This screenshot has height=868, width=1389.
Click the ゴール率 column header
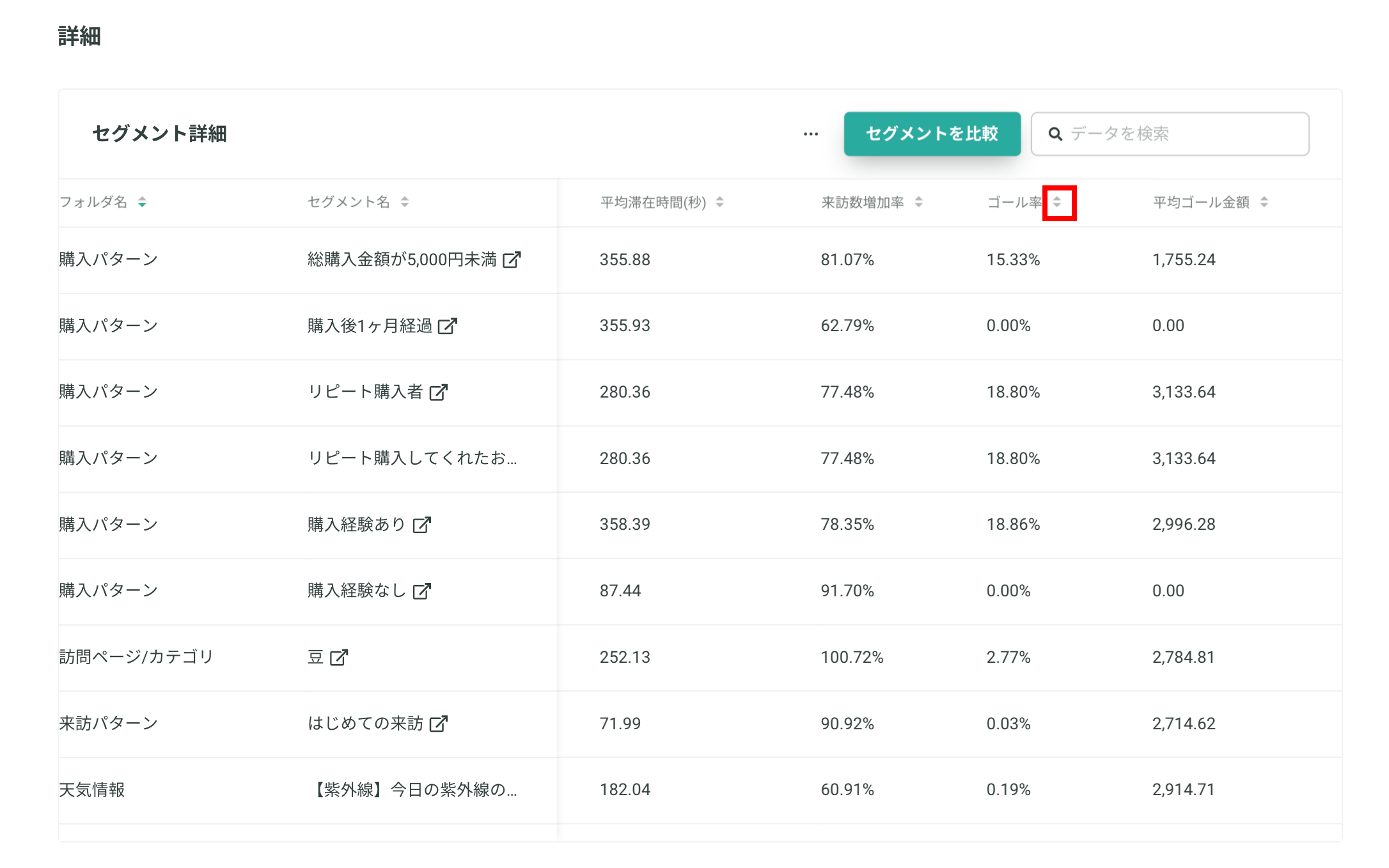[x=1015, y=202]
